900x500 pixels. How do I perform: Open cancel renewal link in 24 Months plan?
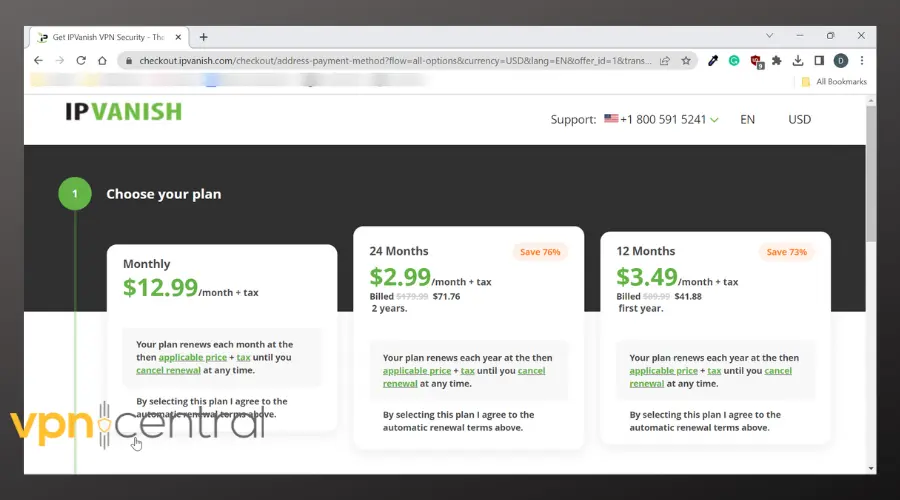532,371
